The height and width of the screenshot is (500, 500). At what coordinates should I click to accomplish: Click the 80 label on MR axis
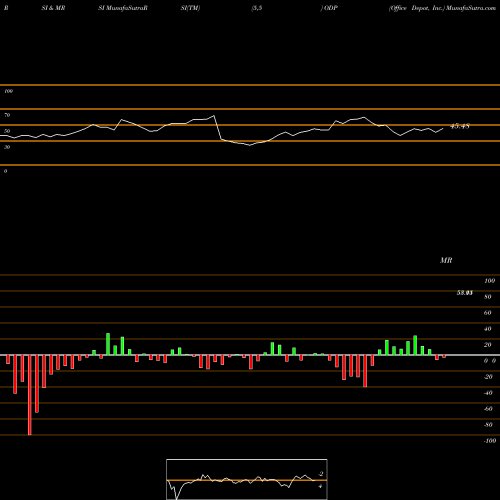pos(488,297)
